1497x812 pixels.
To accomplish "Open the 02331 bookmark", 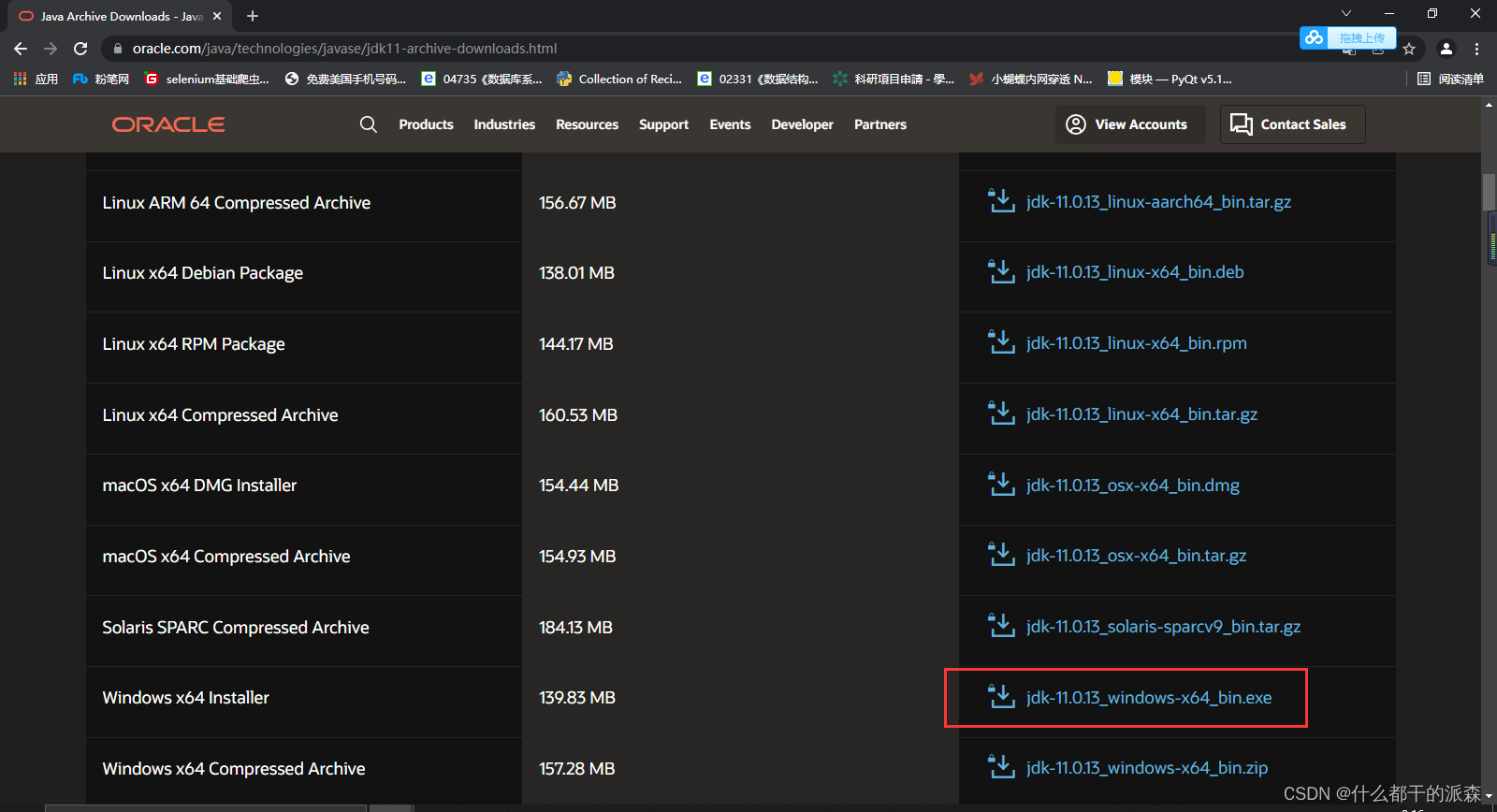I will pyautogui.click(x=758, y=79).
